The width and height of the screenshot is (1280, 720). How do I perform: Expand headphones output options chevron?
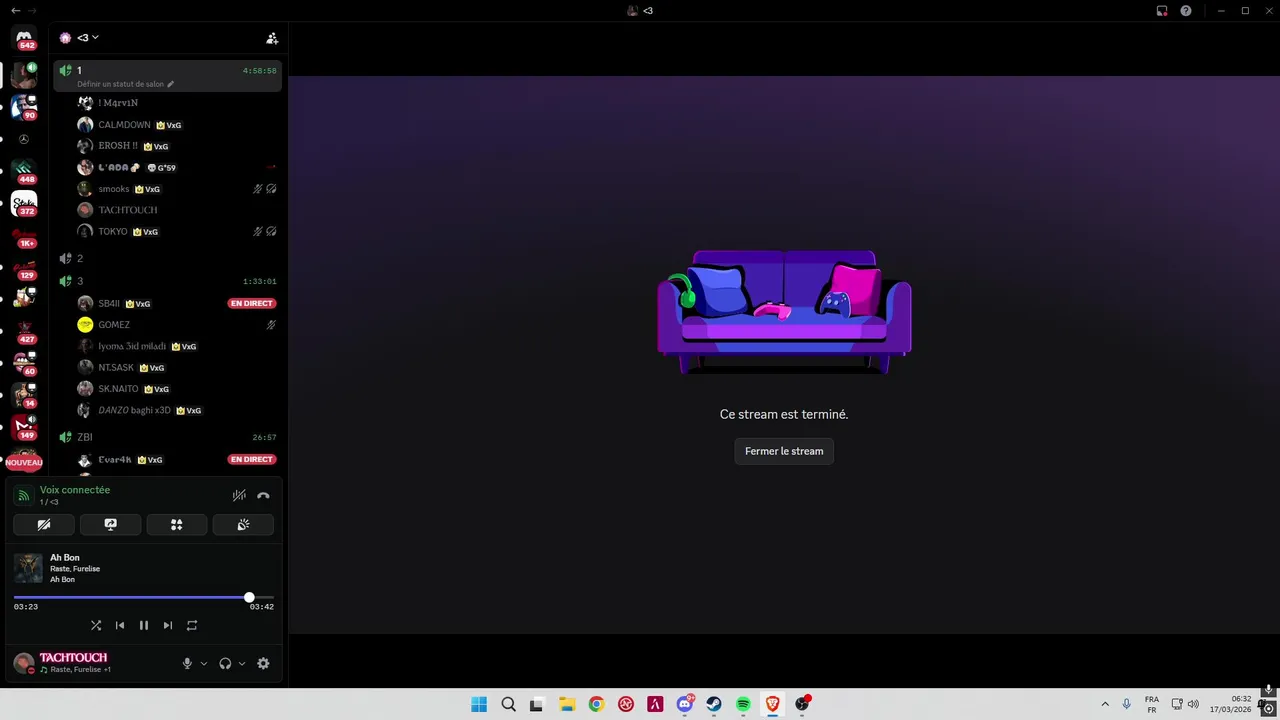(x=242, y=663)
